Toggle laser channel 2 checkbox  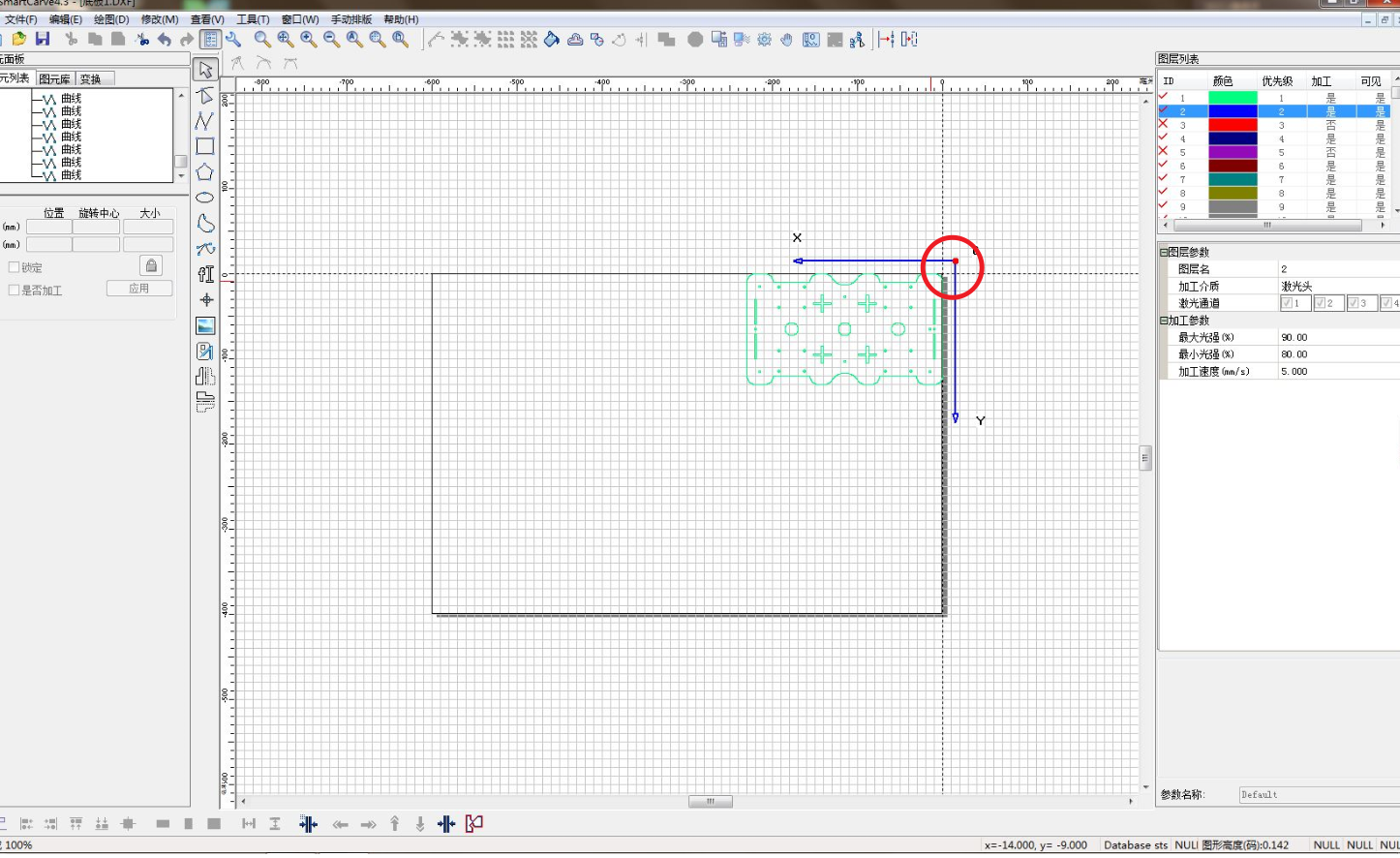tap(1320, 303)
